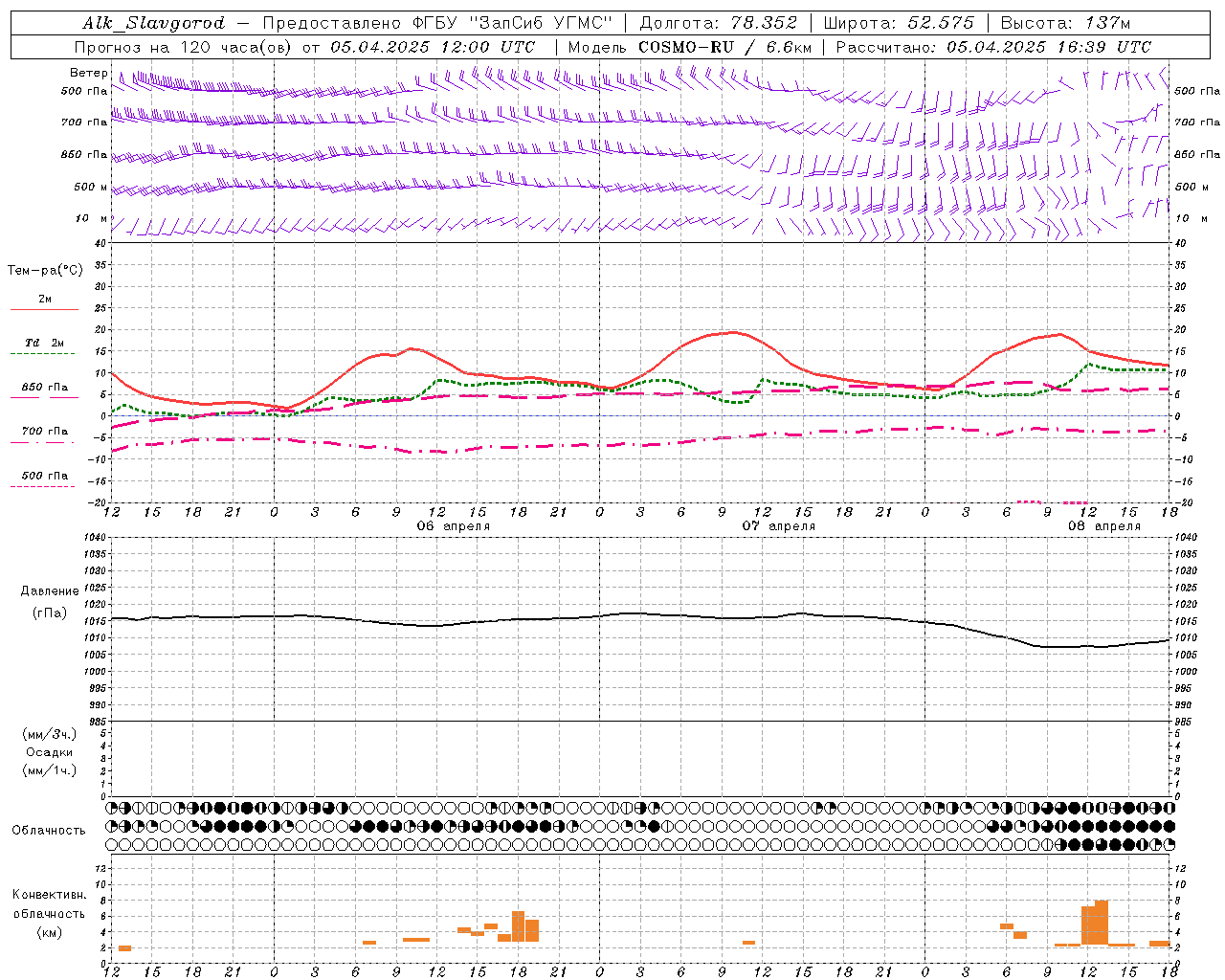Click the 08 апреля date label under temperature chart
1225x980 pixels.
pos(1104,526)
